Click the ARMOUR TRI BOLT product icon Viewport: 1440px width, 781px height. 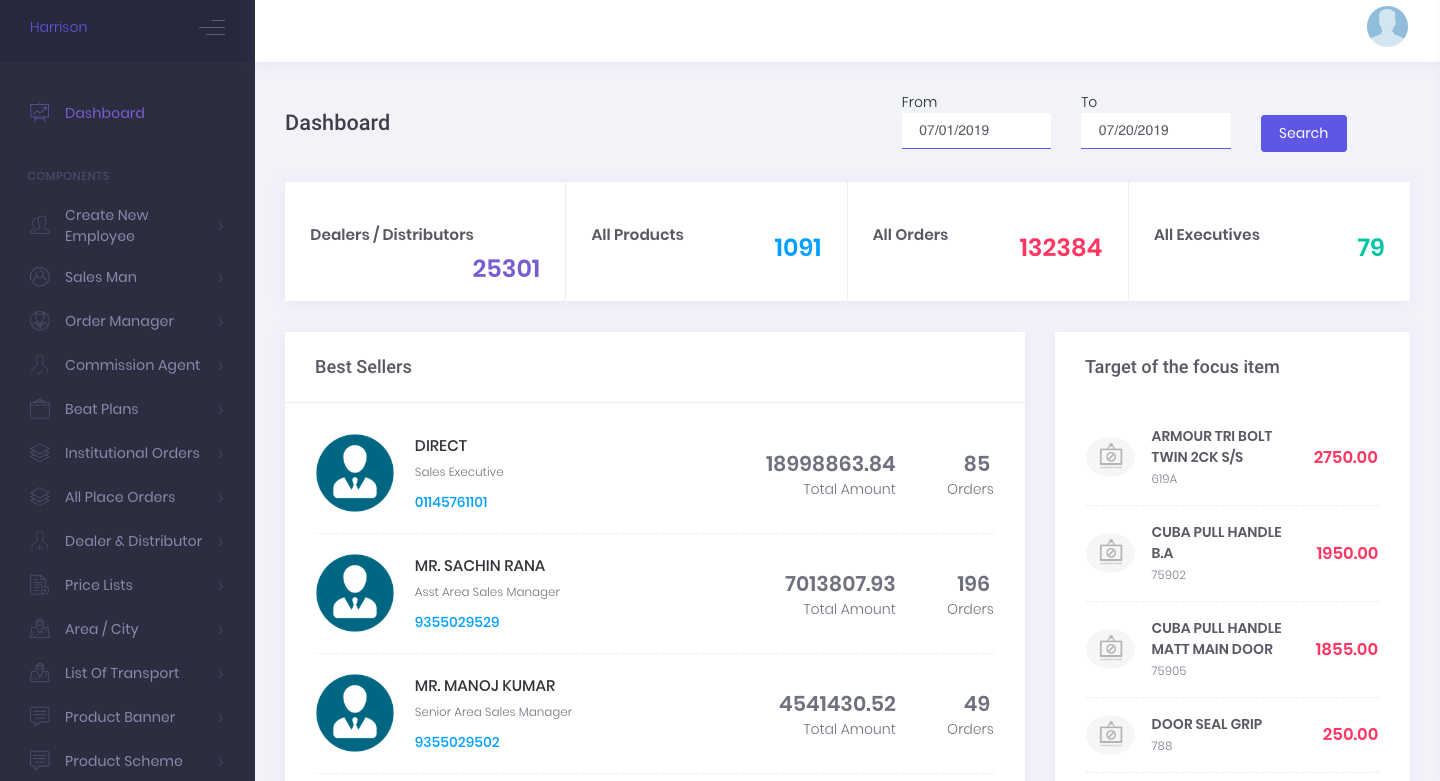(1110, 456)
